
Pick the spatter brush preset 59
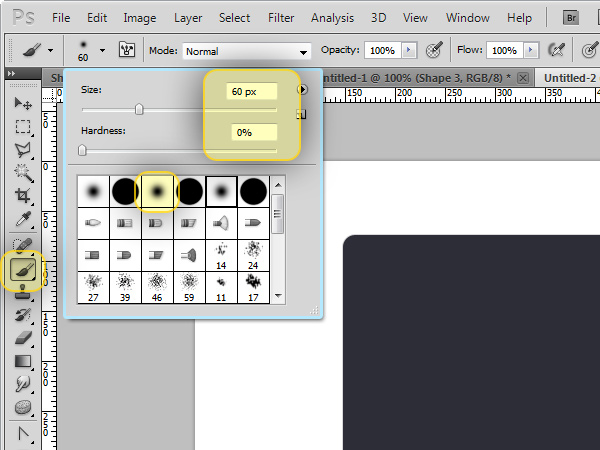point(189,287)
